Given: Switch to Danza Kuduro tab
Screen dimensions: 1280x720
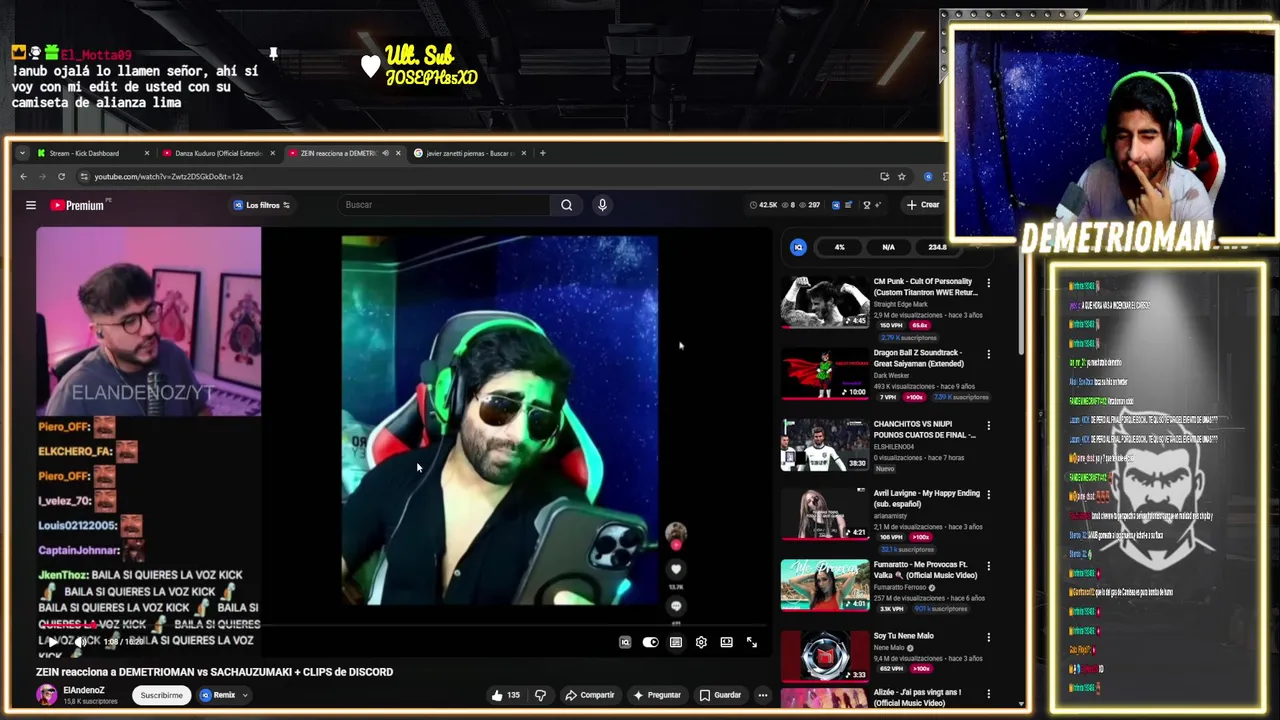Looking at the screenshot, I should pyautogui.click(x=219, y=153).
